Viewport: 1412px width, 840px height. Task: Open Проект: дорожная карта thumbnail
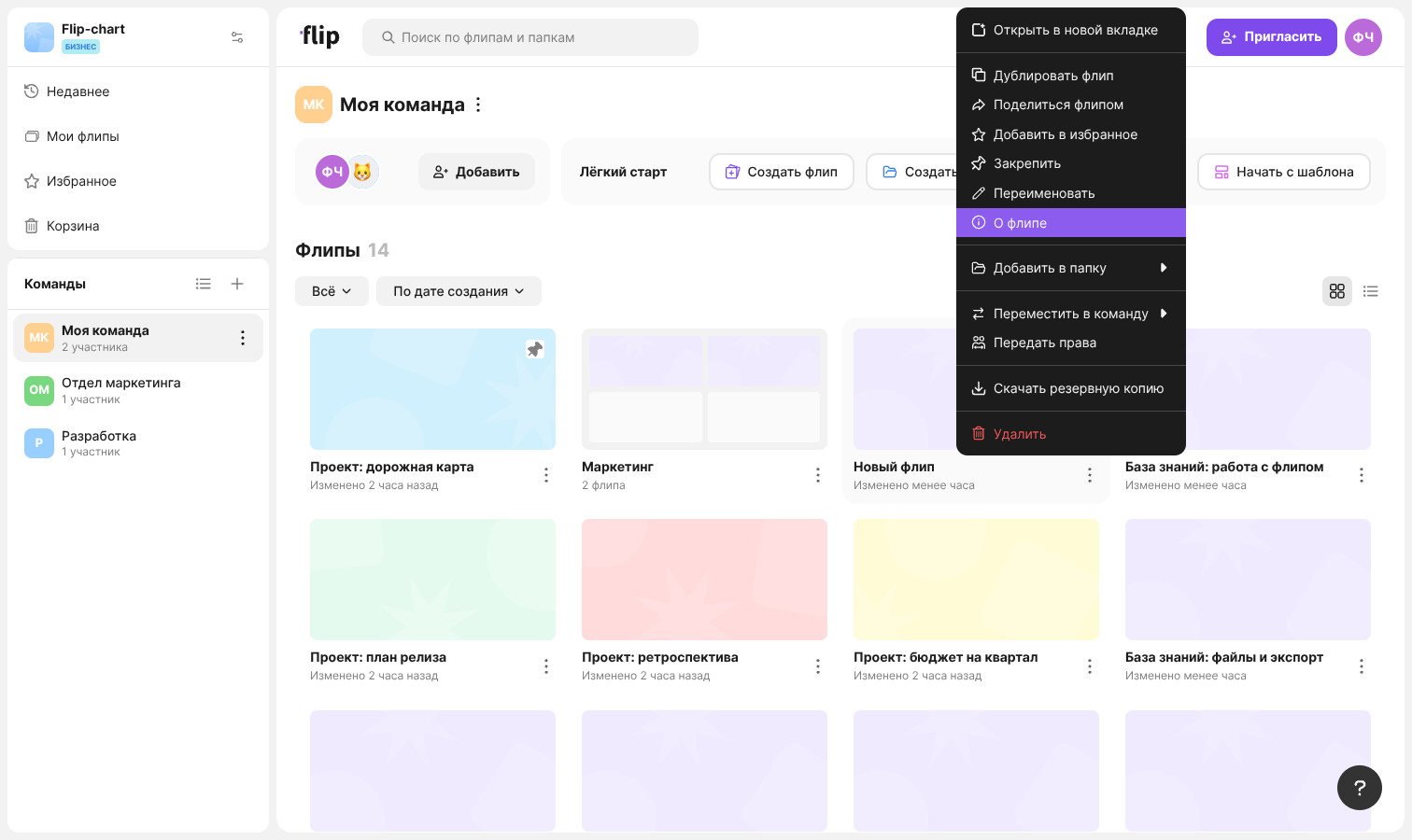click(432, 389)
